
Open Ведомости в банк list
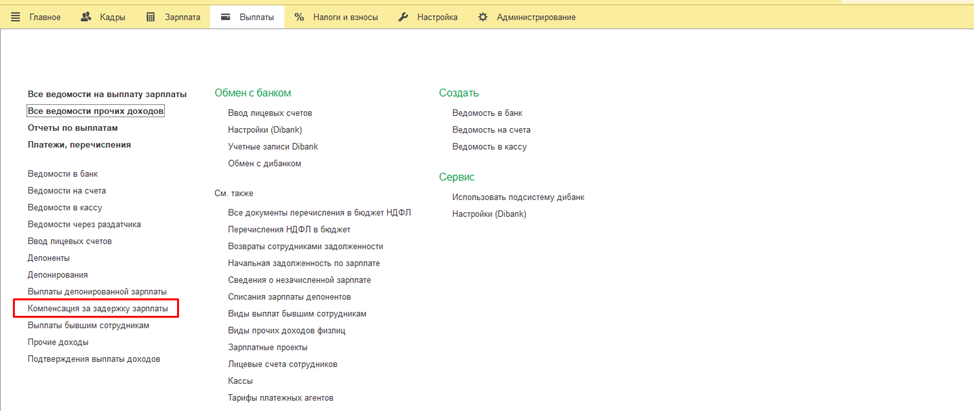pyautogui.click(x=63, y=174)
